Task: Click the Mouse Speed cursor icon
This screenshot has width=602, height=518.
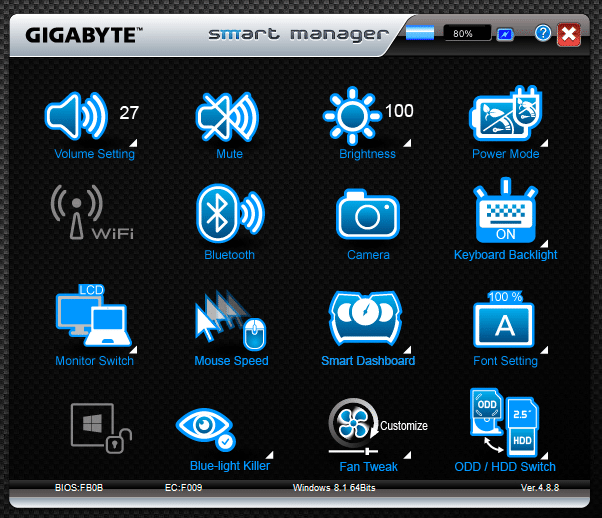Action: click(x=230, y=320)
